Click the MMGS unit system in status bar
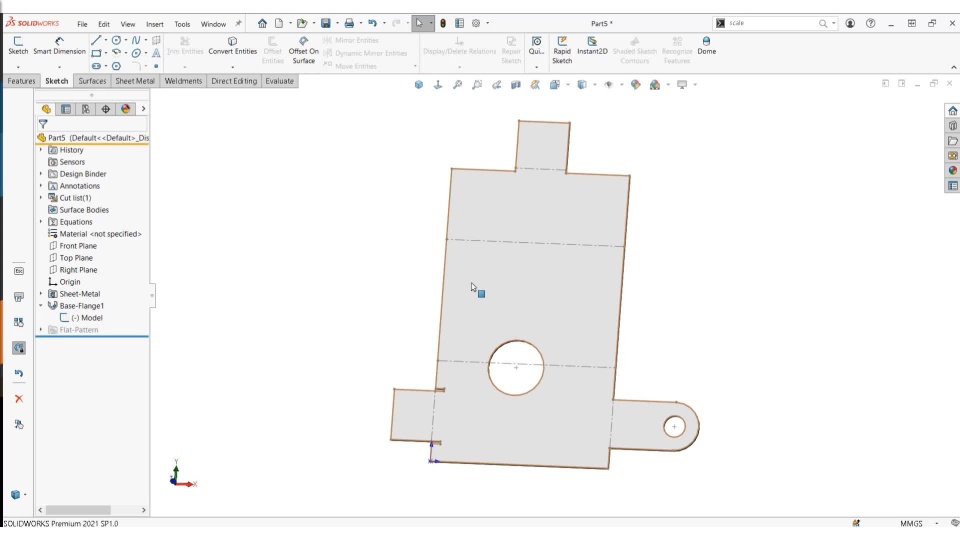Screen dimensions: 960x540 pyautogui.click(x=911, y=523)
